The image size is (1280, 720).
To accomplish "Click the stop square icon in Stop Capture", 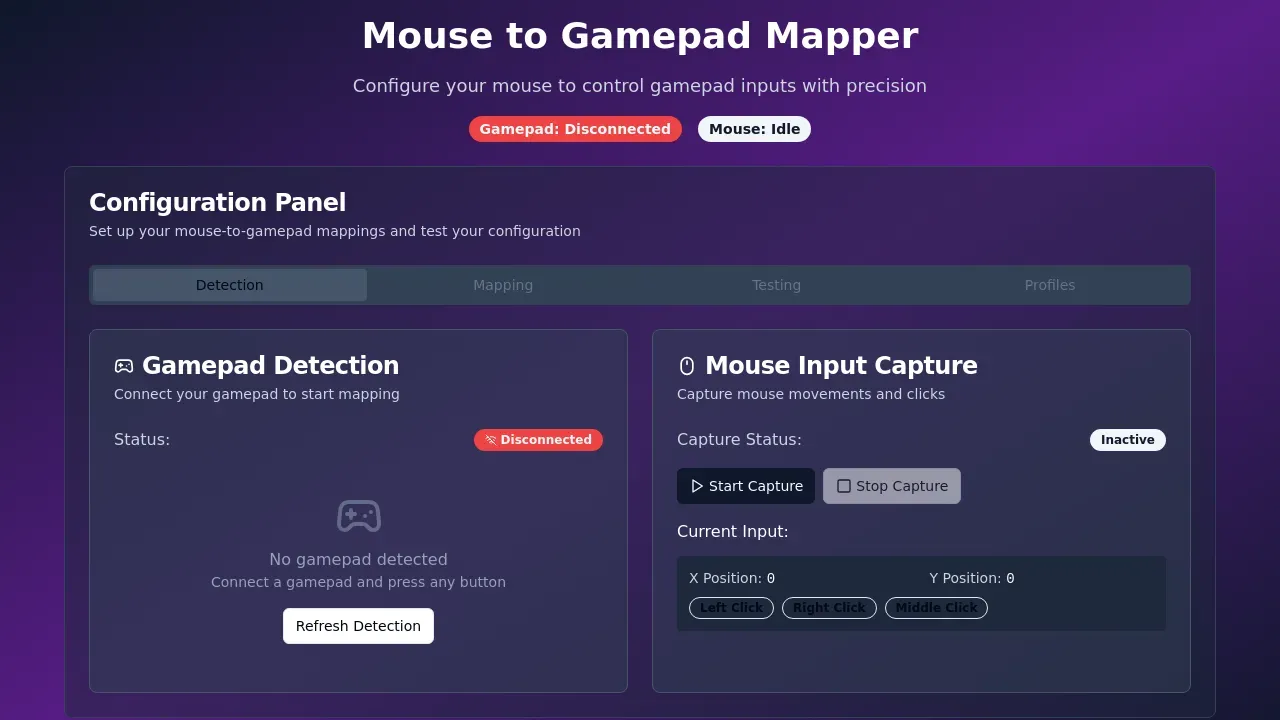I will tap(844, 486).
